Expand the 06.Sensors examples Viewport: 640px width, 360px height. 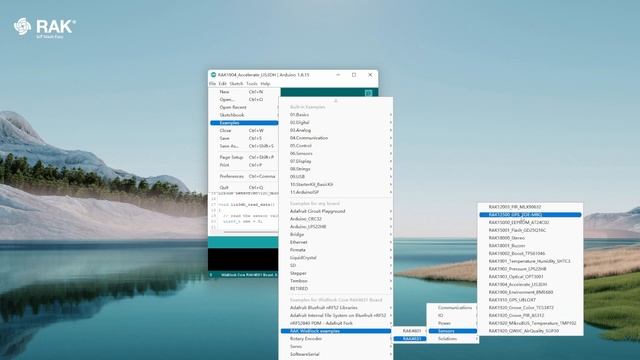click(336, 153)
